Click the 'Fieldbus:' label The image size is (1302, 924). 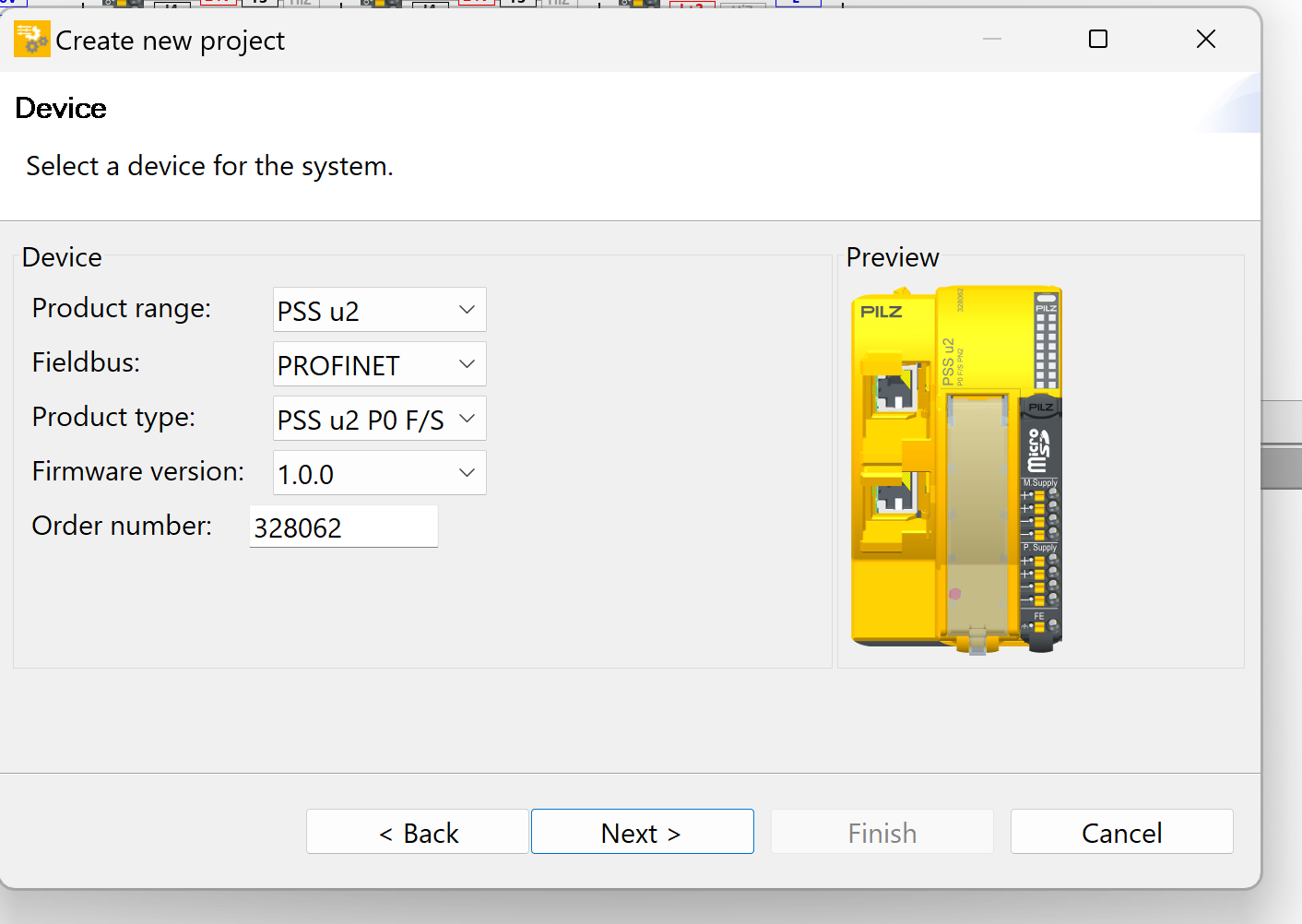pos(86,362)
